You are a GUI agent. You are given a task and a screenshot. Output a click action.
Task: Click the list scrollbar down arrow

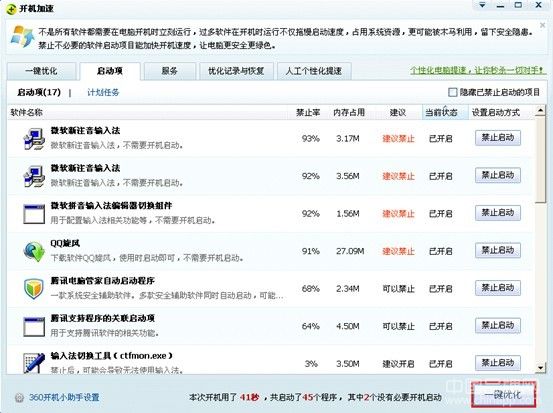coord(540,368)
